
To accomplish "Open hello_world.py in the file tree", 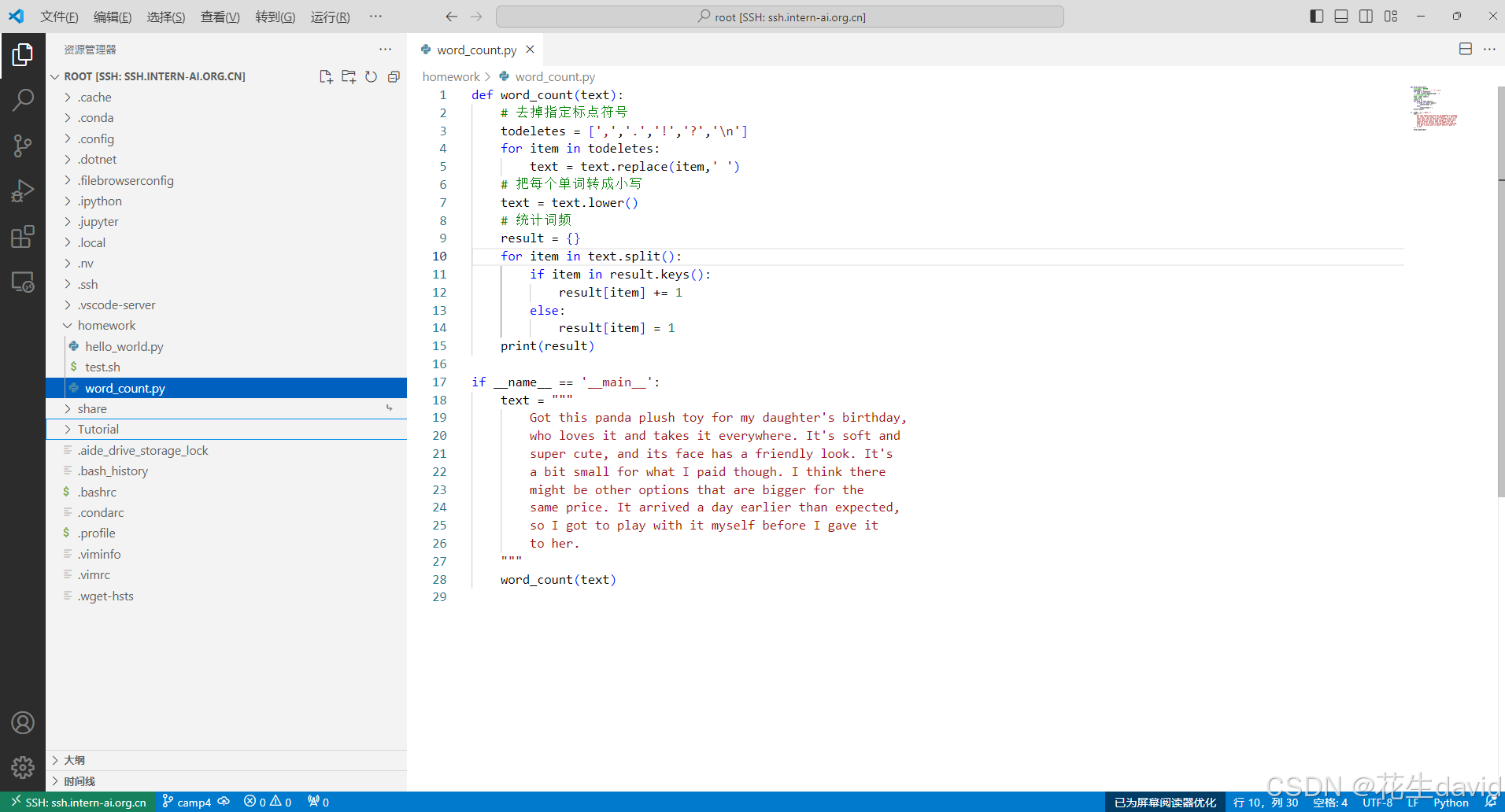I will [x=226, y=346].
